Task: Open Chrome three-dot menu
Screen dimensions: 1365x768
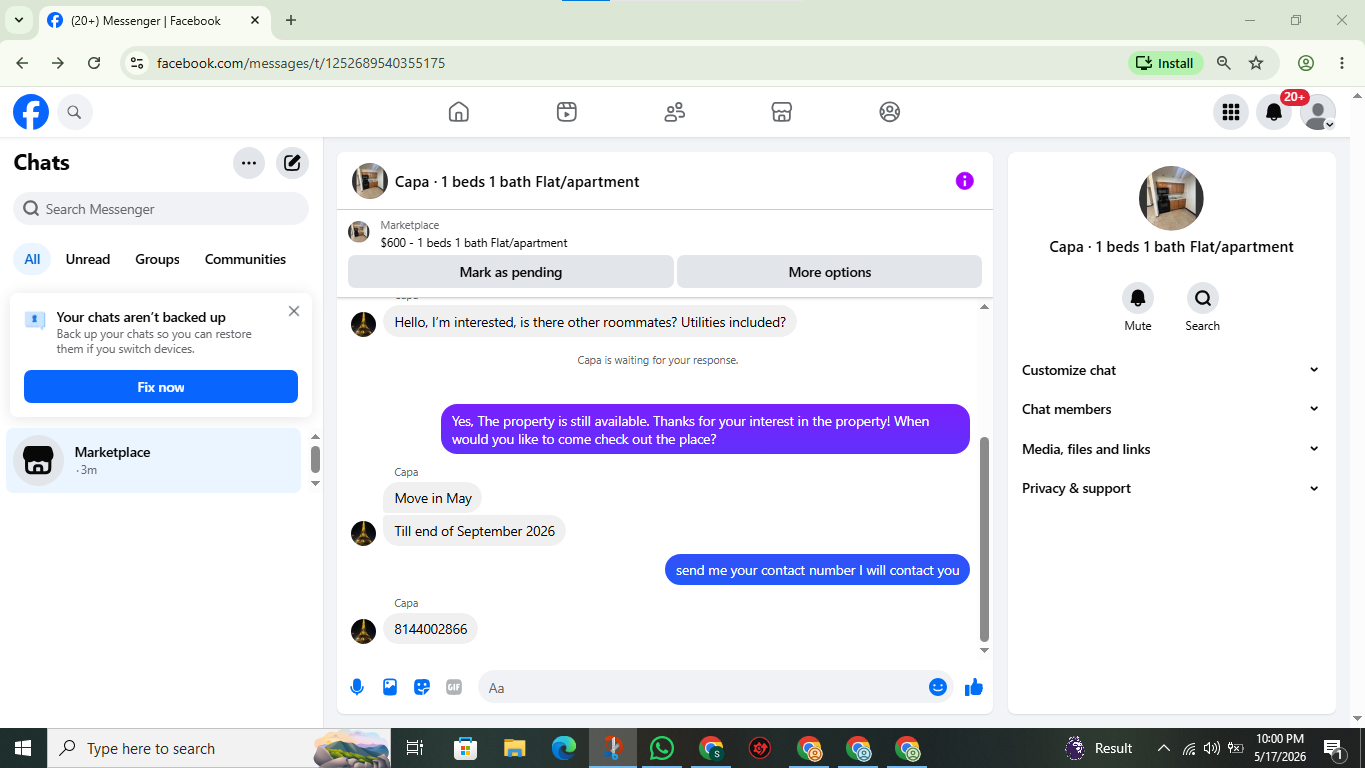Action: pyautogui.click(x=1342, y=63)
